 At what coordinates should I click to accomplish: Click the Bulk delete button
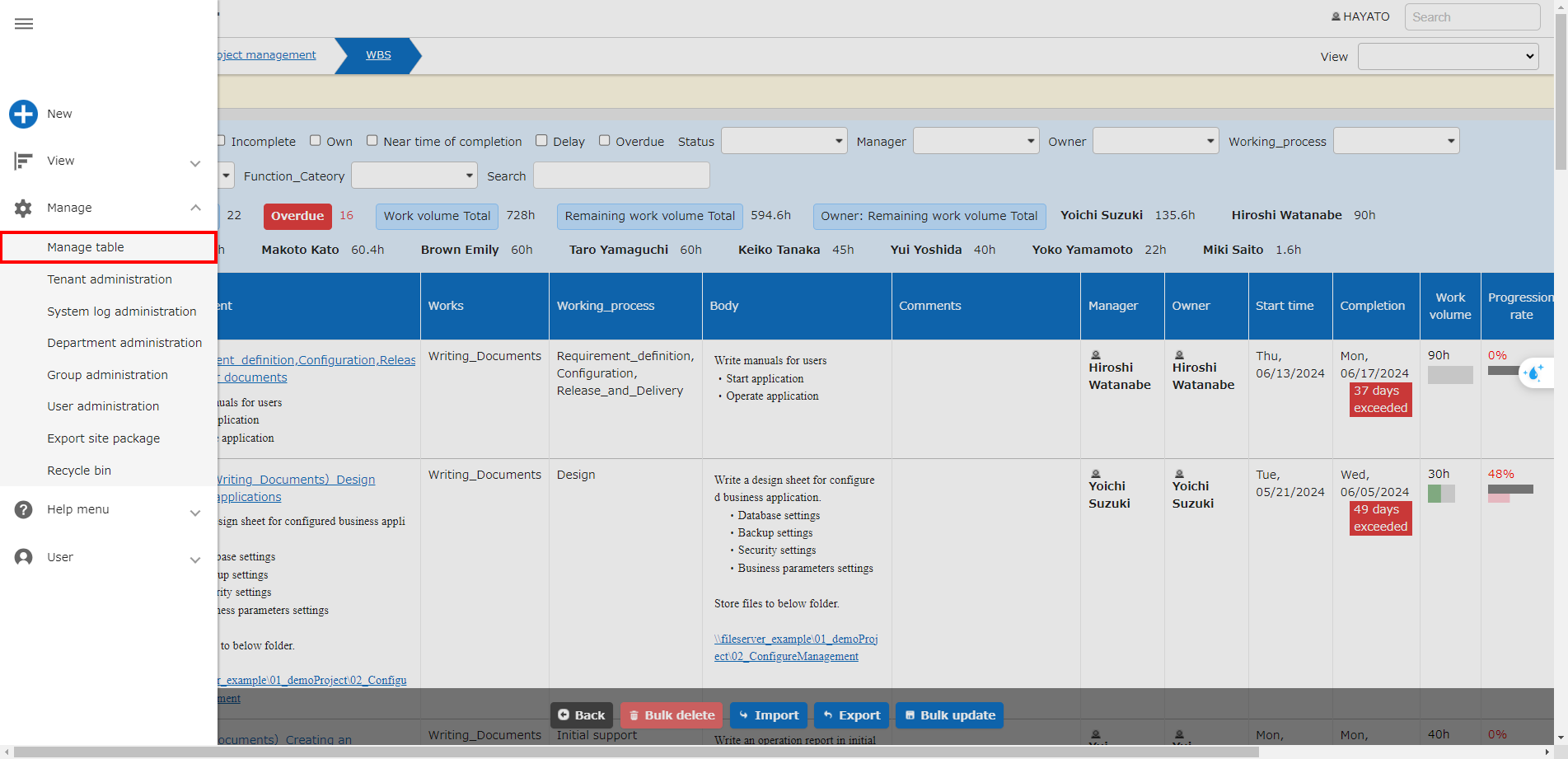672,715
